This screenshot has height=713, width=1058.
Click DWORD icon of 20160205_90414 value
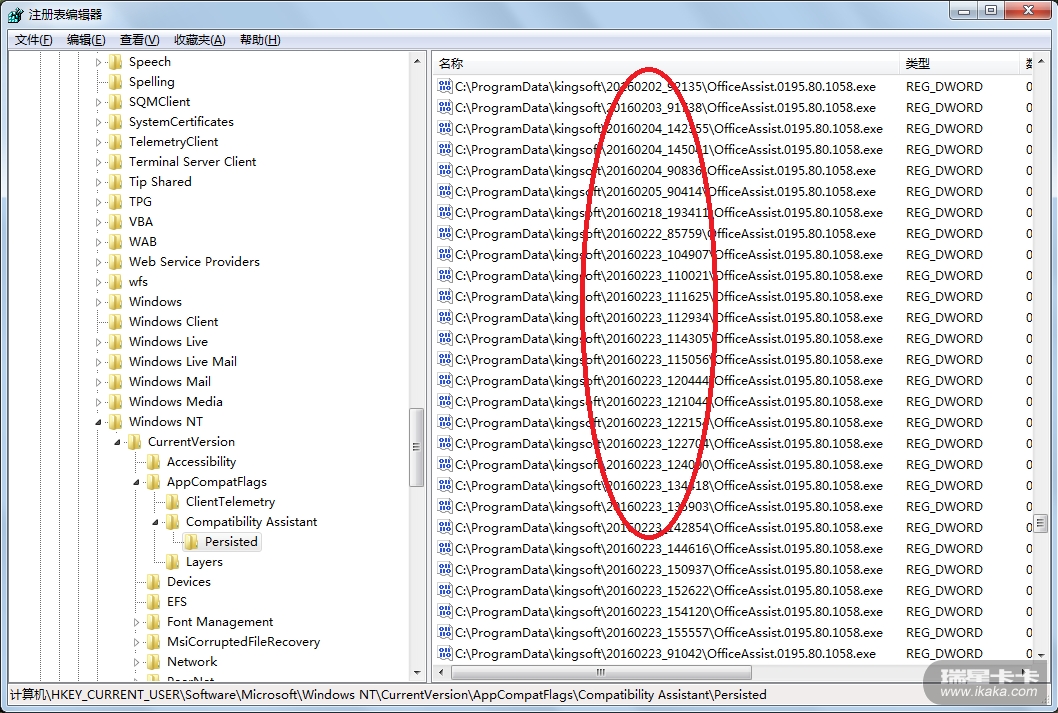(x=445, y=192)
